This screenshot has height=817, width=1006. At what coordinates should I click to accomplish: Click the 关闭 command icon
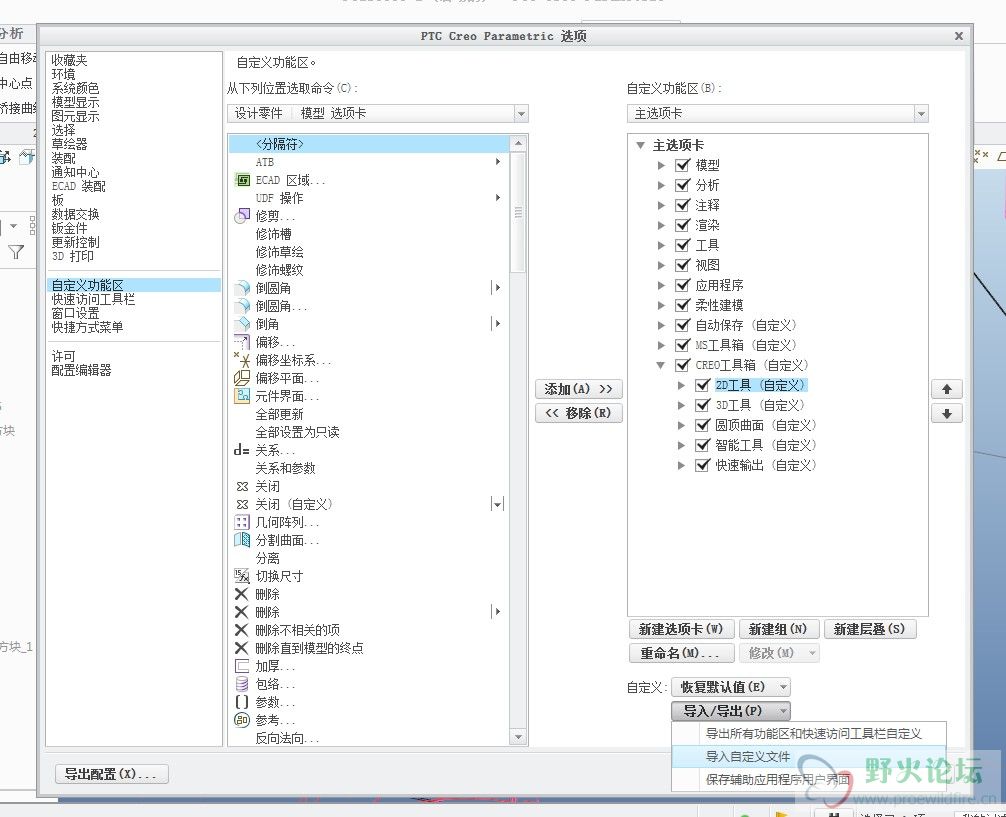pos(242,486)
